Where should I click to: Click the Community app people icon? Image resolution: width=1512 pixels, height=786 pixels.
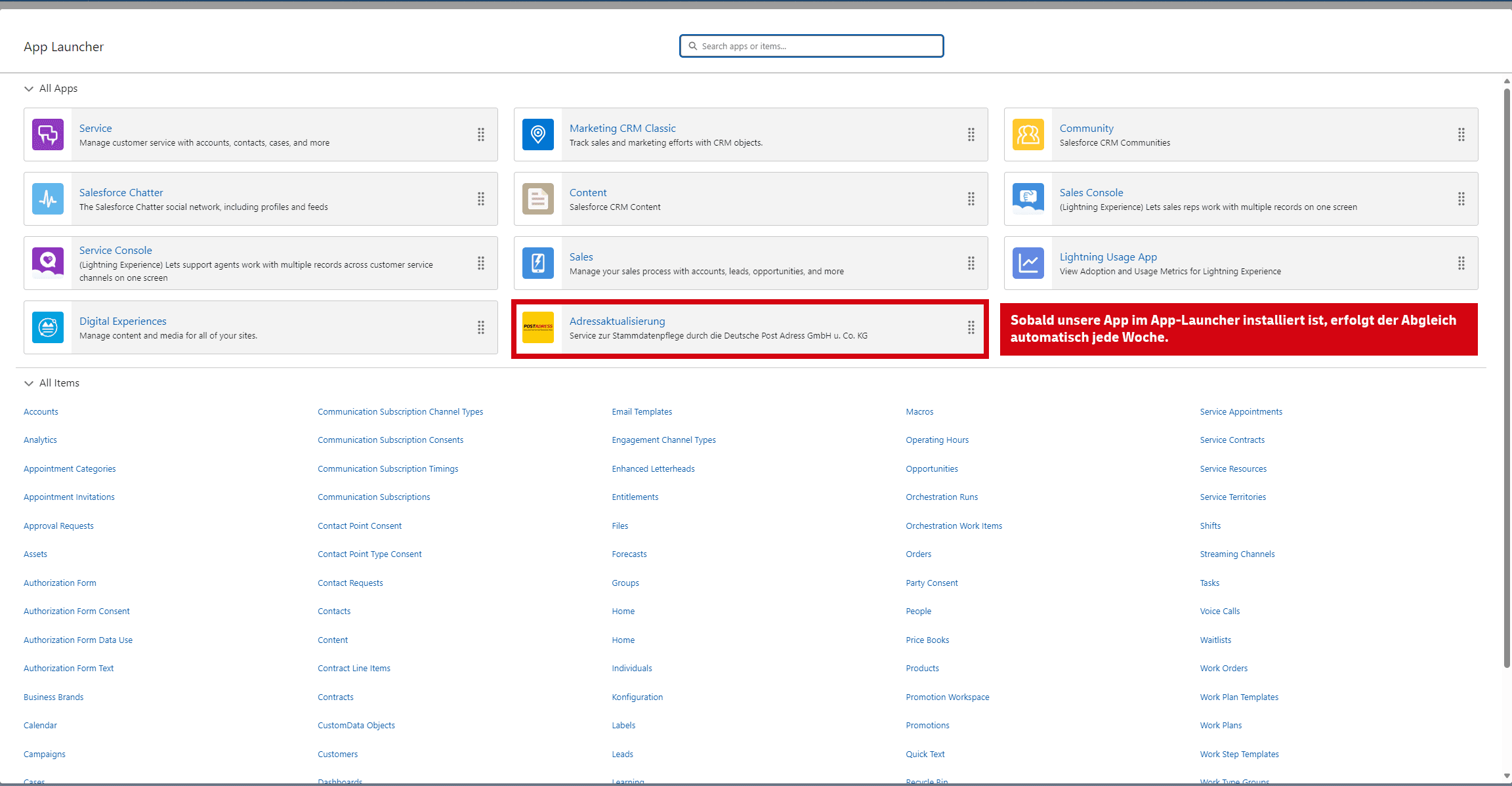coord(1028,134)
